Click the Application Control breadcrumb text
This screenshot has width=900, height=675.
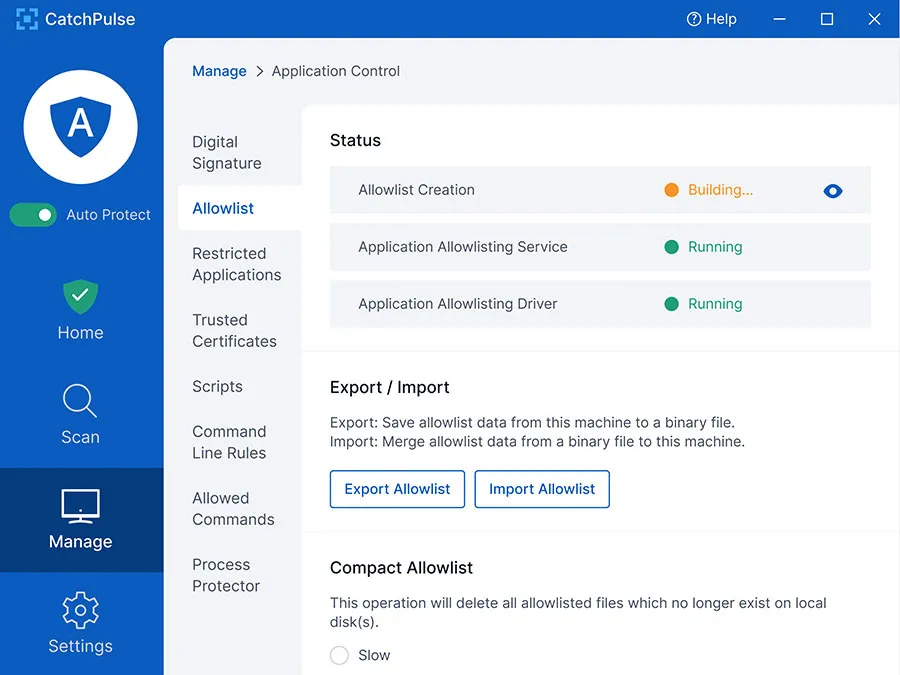(336, 71)
